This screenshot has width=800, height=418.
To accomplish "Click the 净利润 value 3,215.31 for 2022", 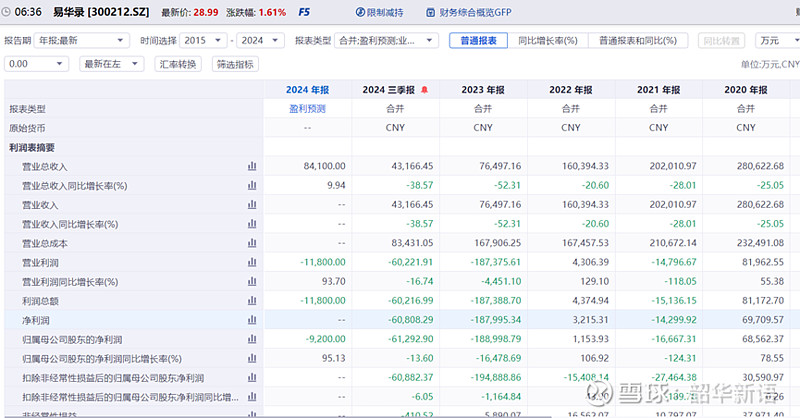I will click(590, 320).
